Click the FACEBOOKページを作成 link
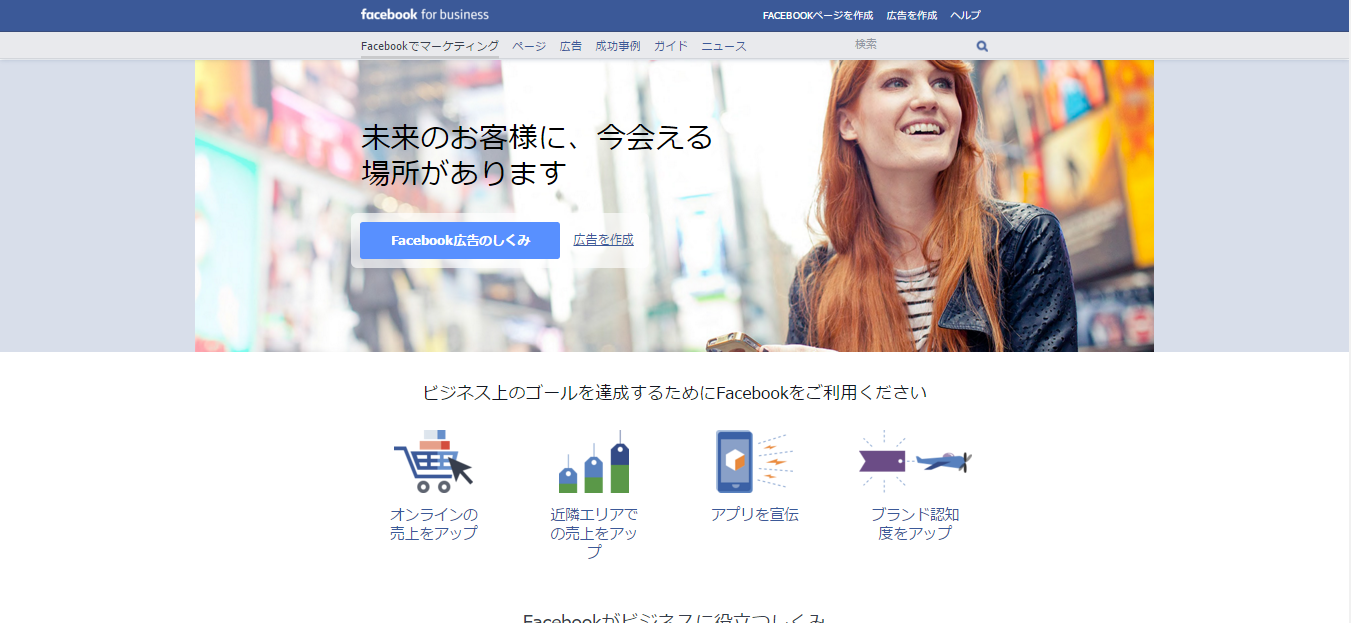This screenshot has height=623, width=1351. pos(818,15)
